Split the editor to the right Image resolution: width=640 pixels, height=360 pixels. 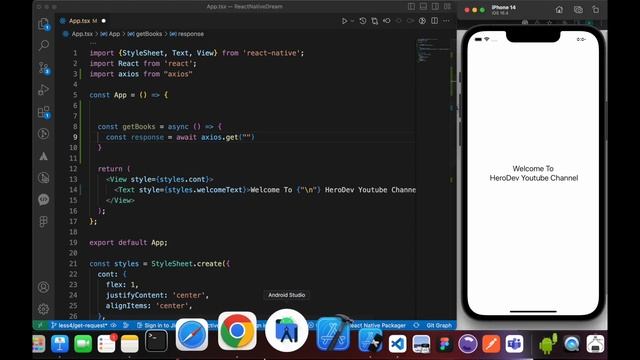[434, 21]
